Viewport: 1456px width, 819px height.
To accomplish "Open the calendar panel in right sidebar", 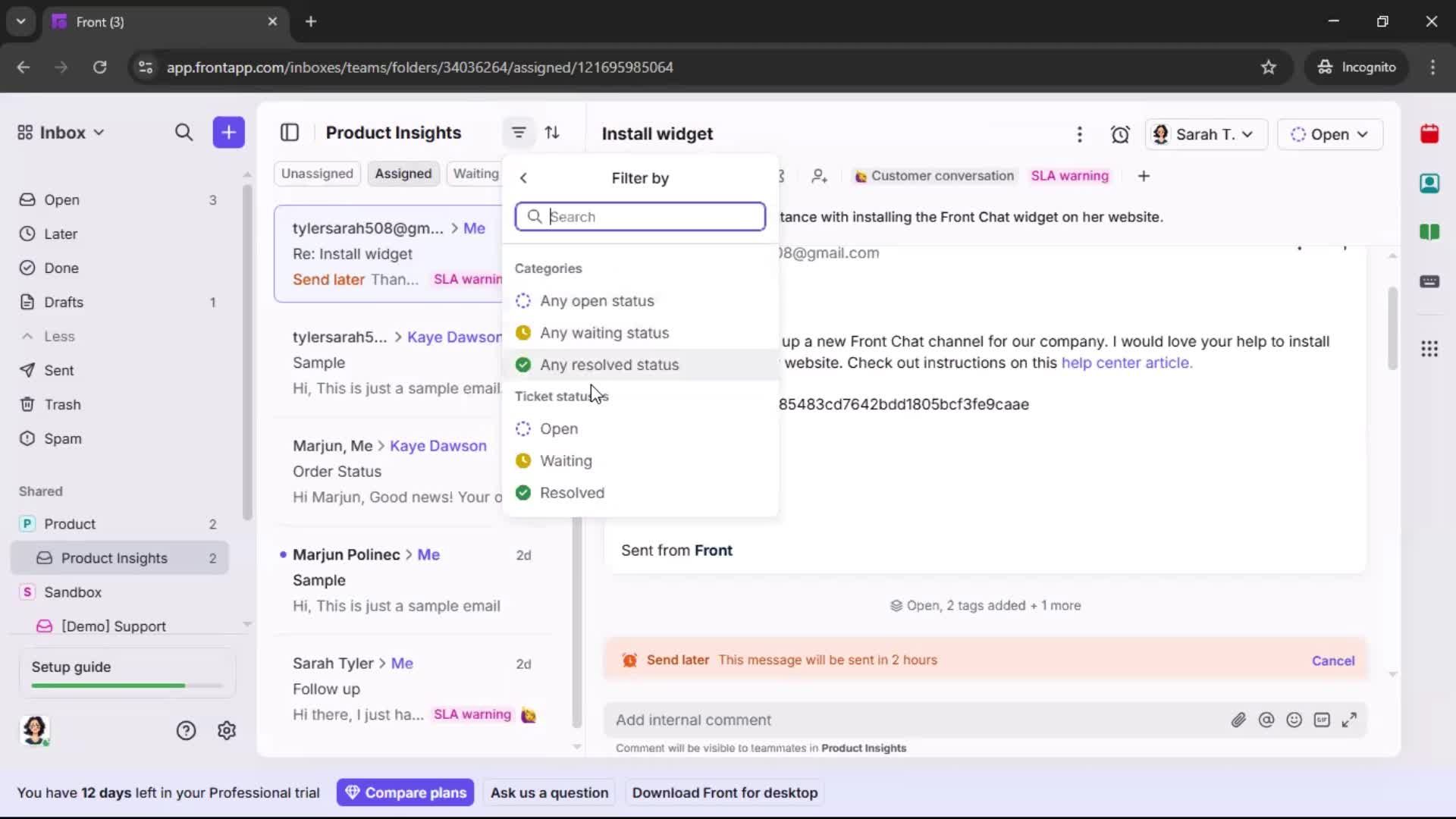I will (1430, 133).
